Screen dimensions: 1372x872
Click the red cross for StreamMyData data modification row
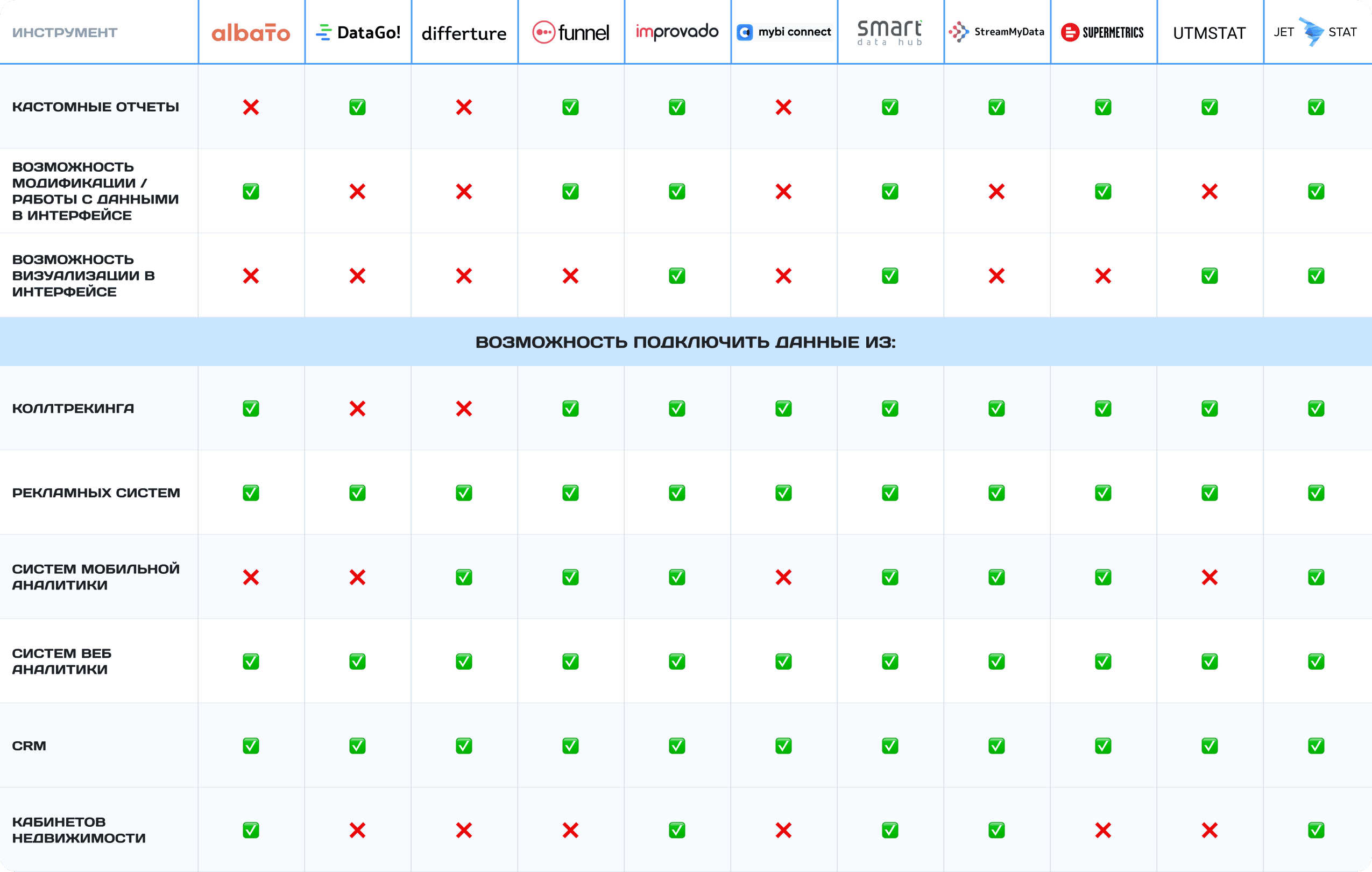tap(996, 192)
